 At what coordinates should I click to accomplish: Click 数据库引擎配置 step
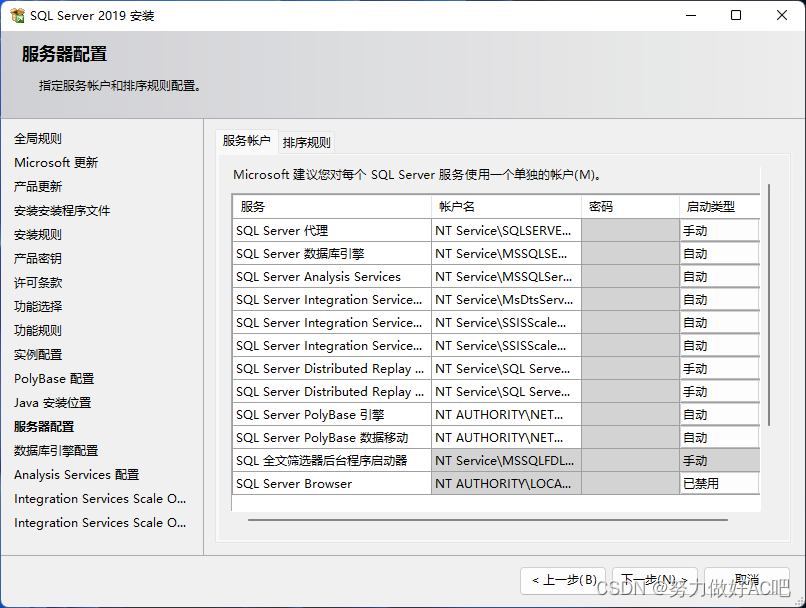coord(56,451)
